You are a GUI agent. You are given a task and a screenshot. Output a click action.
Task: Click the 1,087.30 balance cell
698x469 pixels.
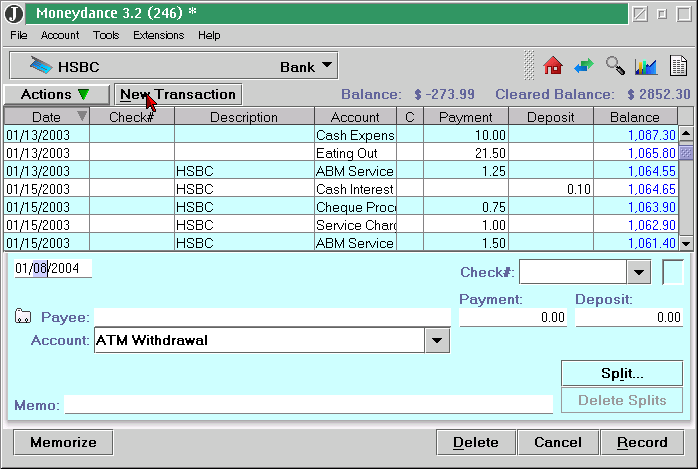pos(636,135)
